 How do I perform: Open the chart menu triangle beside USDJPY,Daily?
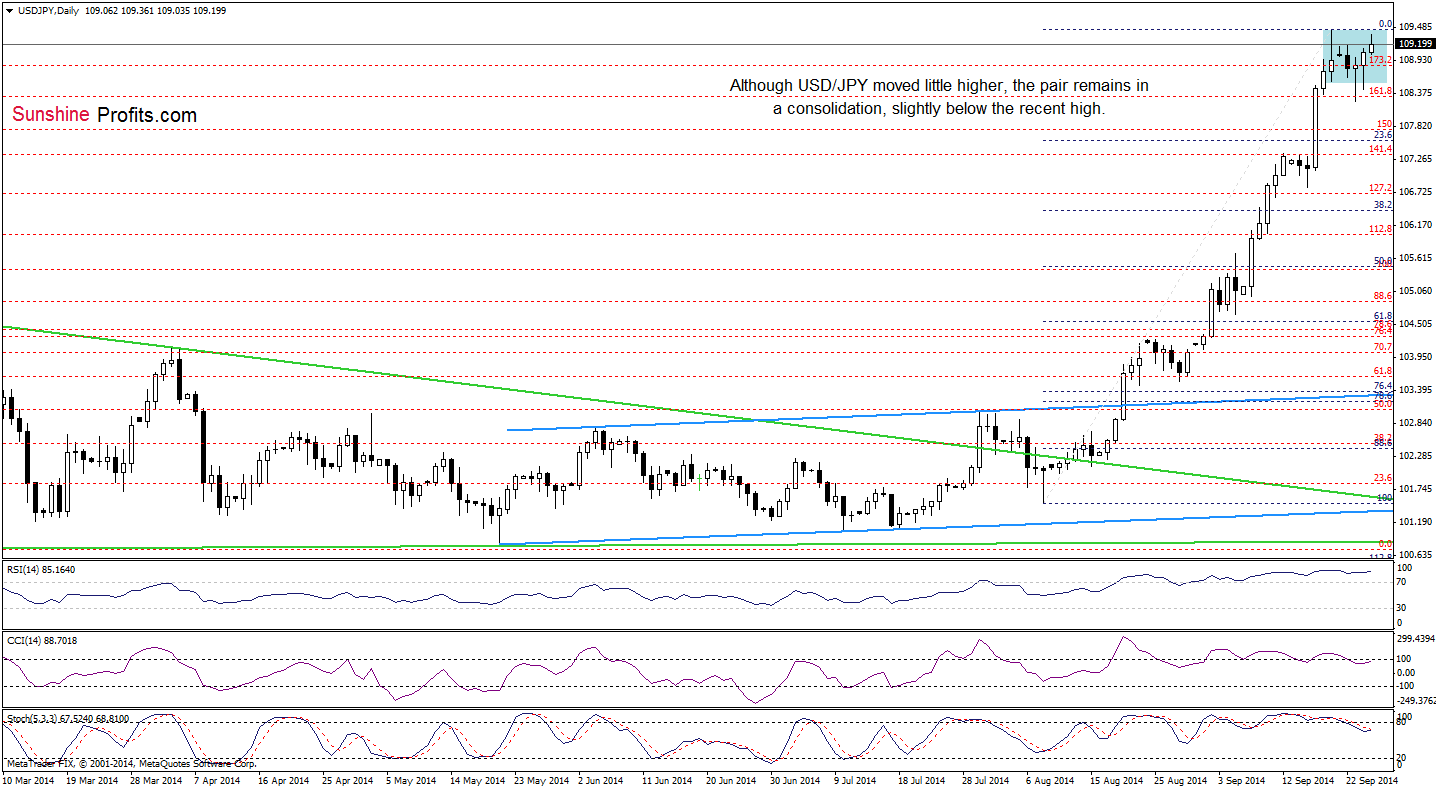coord(9,9)
